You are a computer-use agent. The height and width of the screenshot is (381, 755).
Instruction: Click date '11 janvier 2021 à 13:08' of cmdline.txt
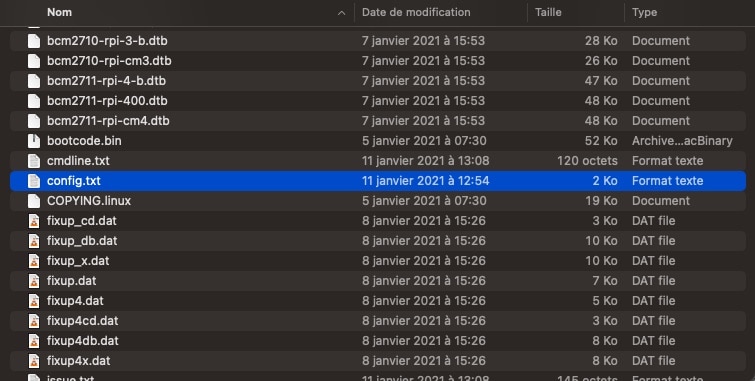(x=426, y=161)
